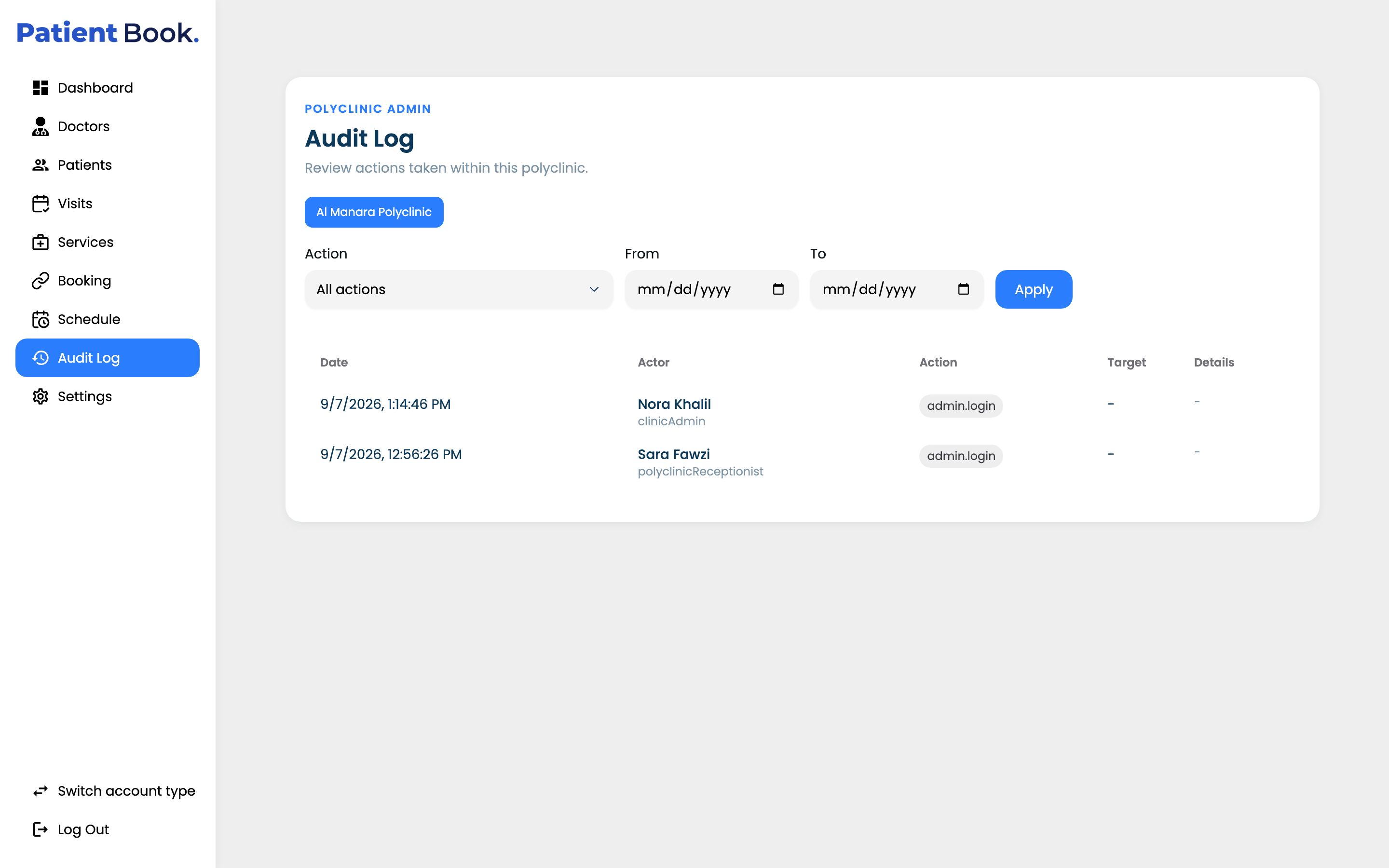This screenshot has height=868, width=1389.
Task: Click the polyclinicReceptionist role text
Action: pyautogui.click(x=700, y=471)
